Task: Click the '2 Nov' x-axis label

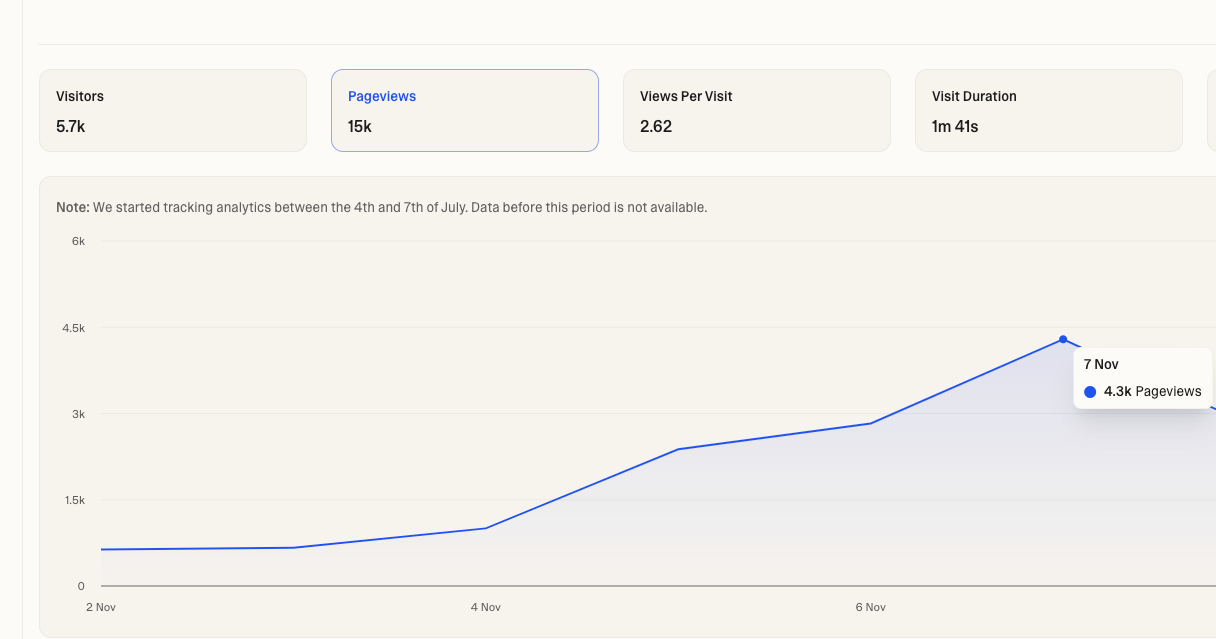Action: tap(101, 607)
